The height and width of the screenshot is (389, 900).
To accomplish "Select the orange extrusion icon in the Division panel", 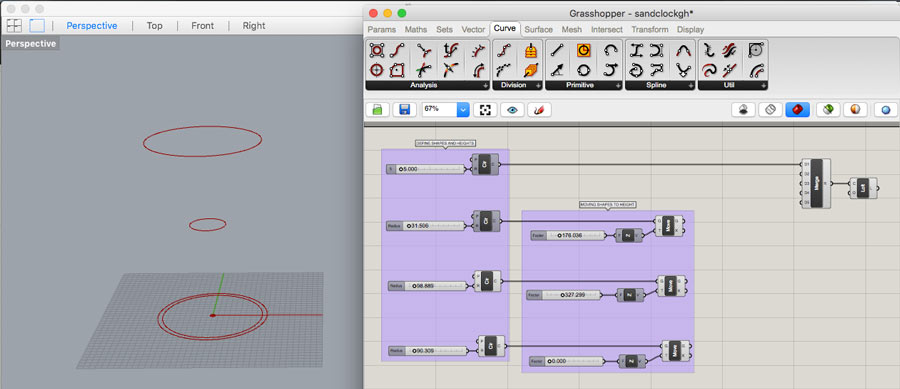I will [x=530, y=70].
